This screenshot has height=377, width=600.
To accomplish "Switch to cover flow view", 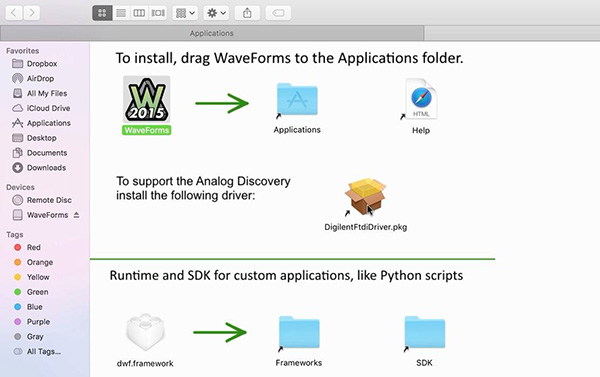I will 158,13.
